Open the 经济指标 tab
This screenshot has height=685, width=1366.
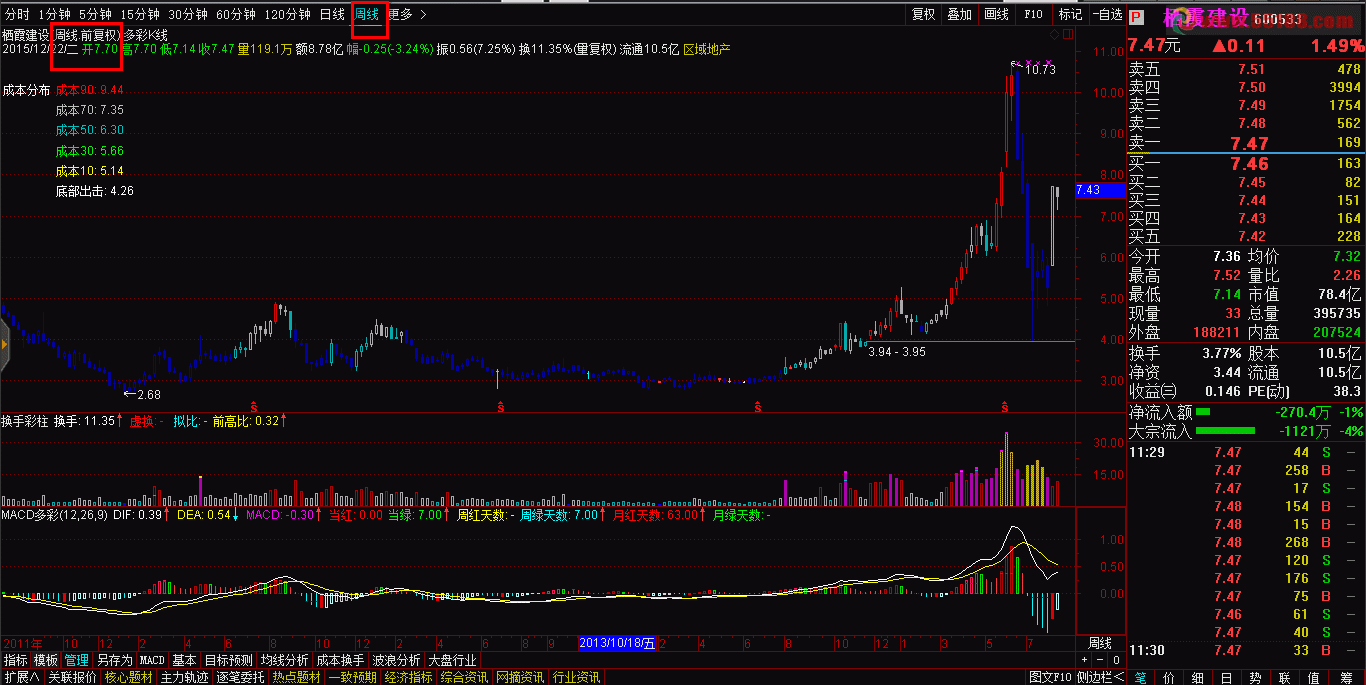pyautogui.click(x=409, y=677)
